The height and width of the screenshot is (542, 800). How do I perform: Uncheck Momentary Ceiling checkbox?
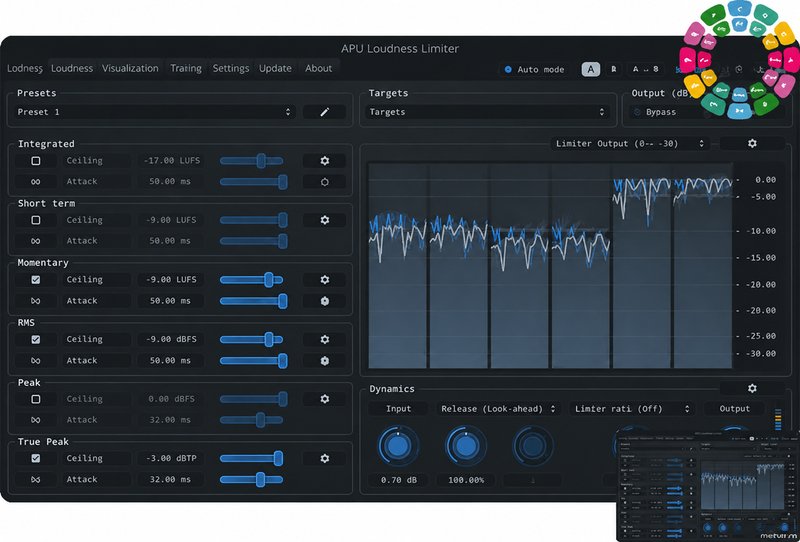coord(36,280)
